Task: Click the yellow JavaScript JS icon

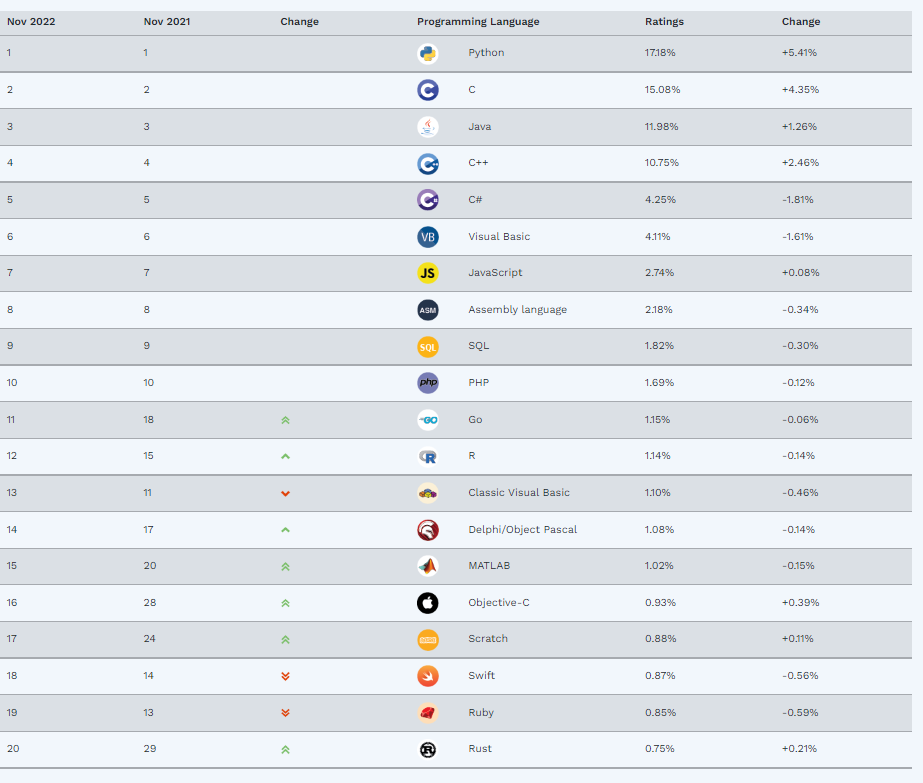Action: (x=427, y=273)
